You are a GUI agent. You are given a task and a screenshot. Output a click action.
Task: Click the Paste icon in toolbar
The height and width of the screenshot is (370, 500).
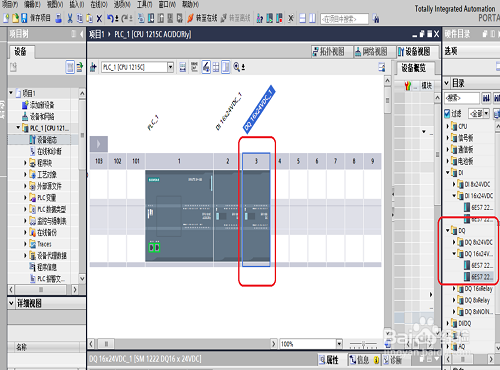89,18
